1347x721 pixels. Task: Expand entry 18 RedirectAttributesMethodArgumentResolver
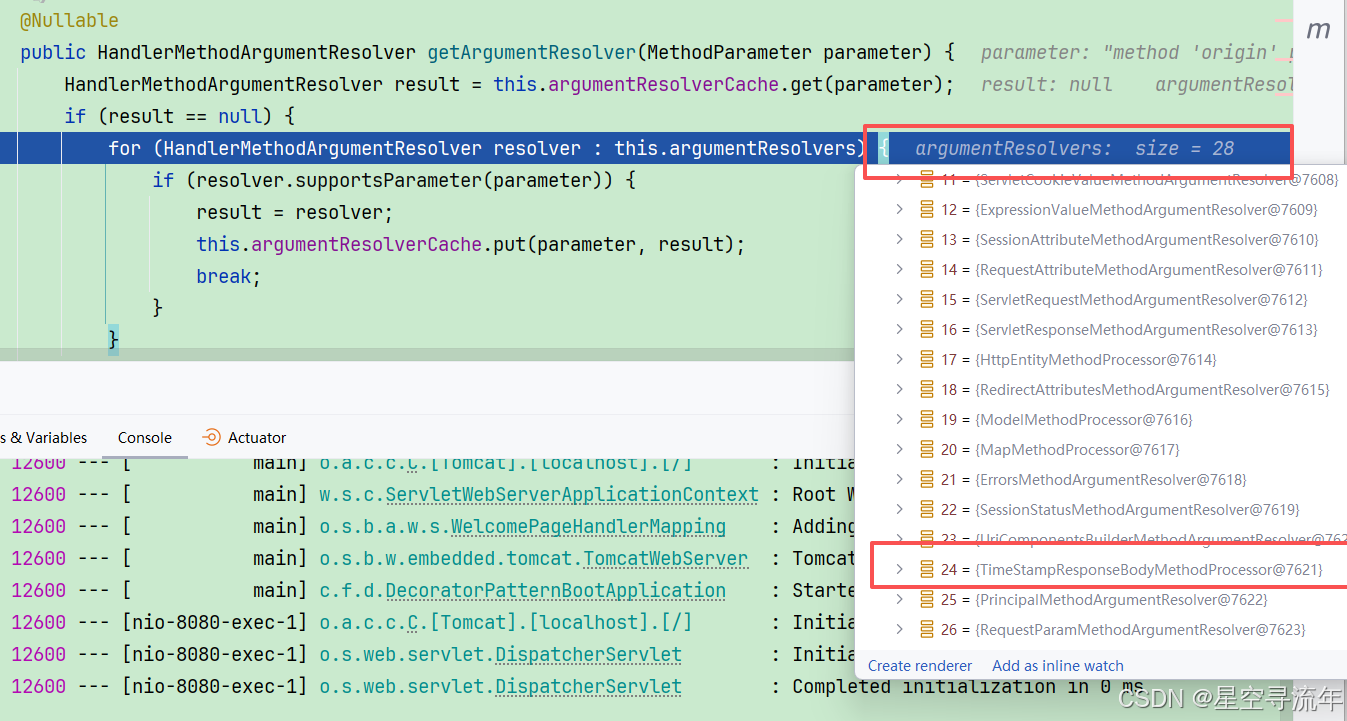(x=899, y=389)
